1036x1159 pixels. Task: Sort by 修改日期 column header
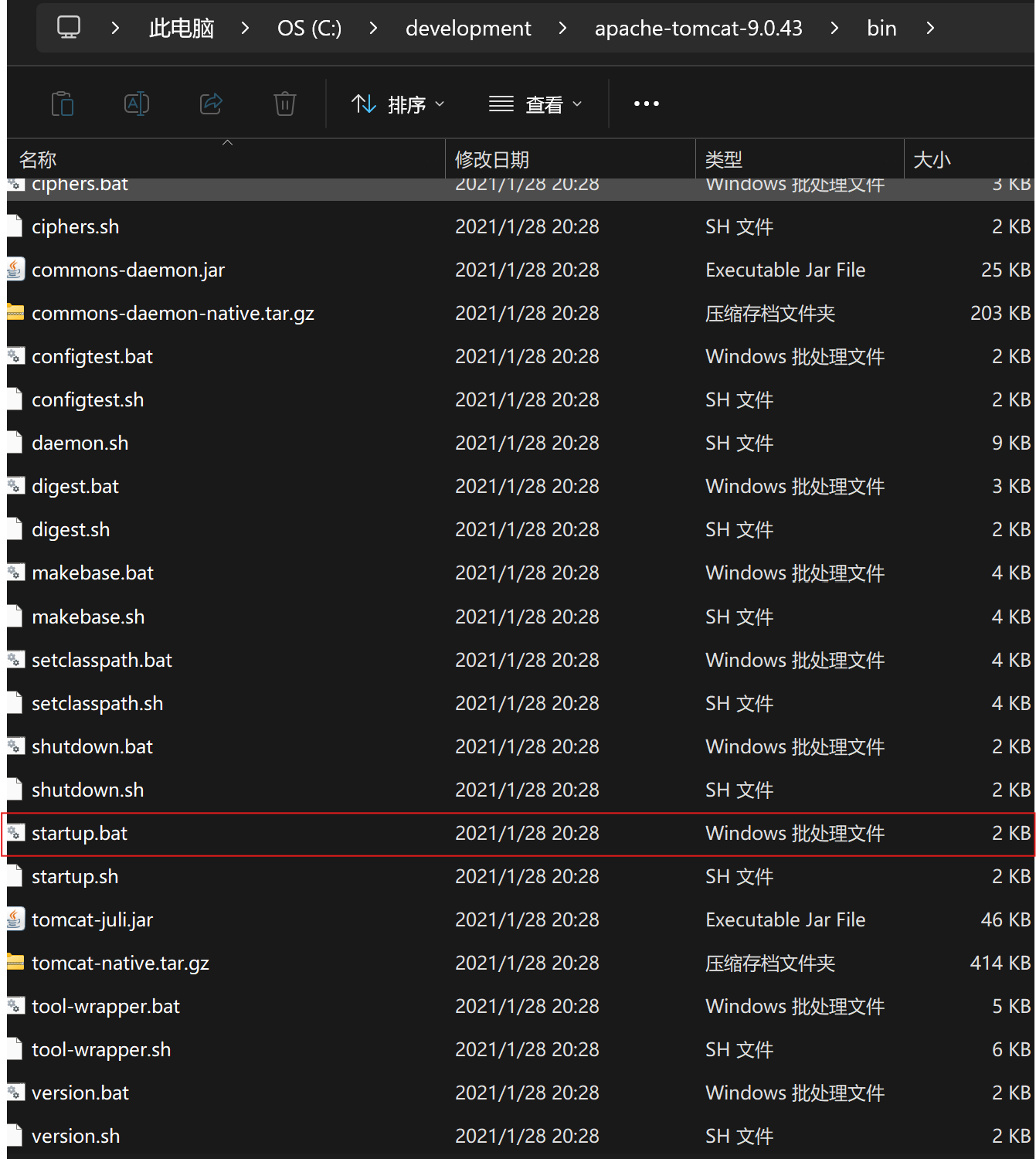570,159
